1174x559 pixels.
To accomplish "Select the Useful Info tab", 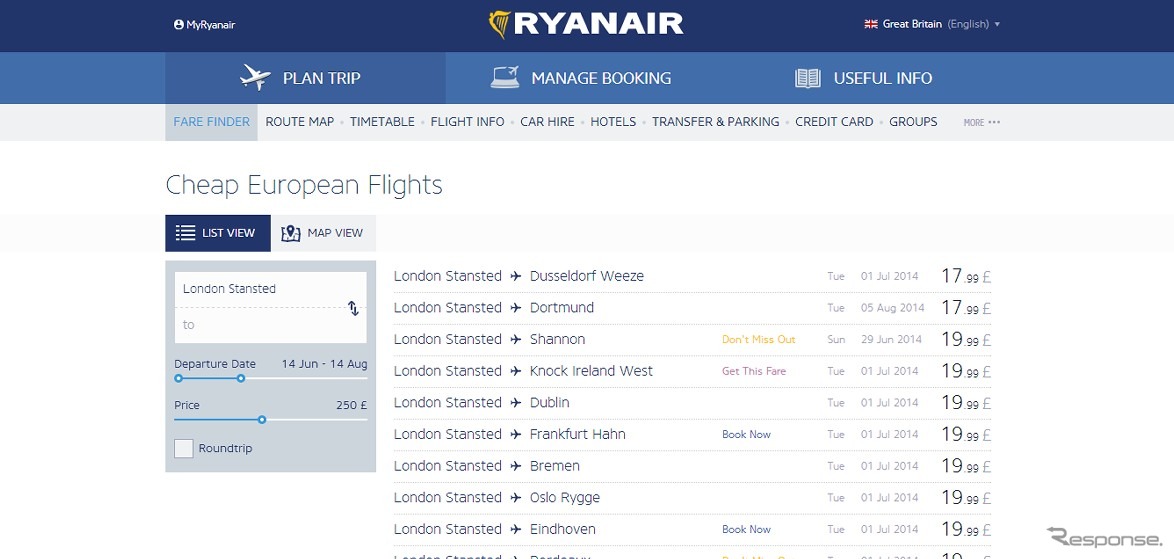I will point(863,78).
